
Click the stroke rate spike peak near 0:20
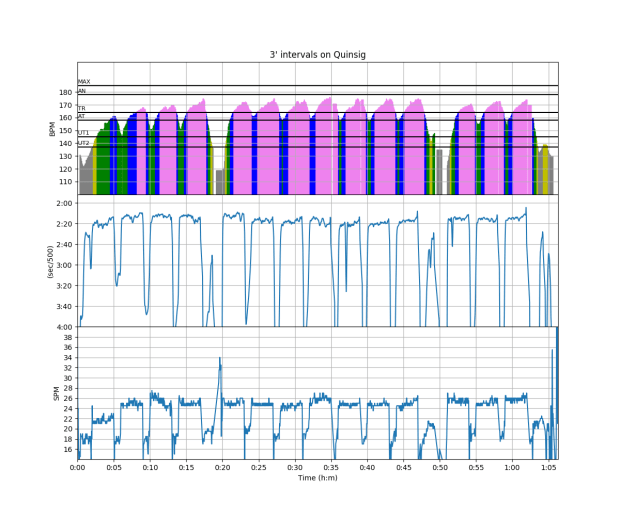220,358
